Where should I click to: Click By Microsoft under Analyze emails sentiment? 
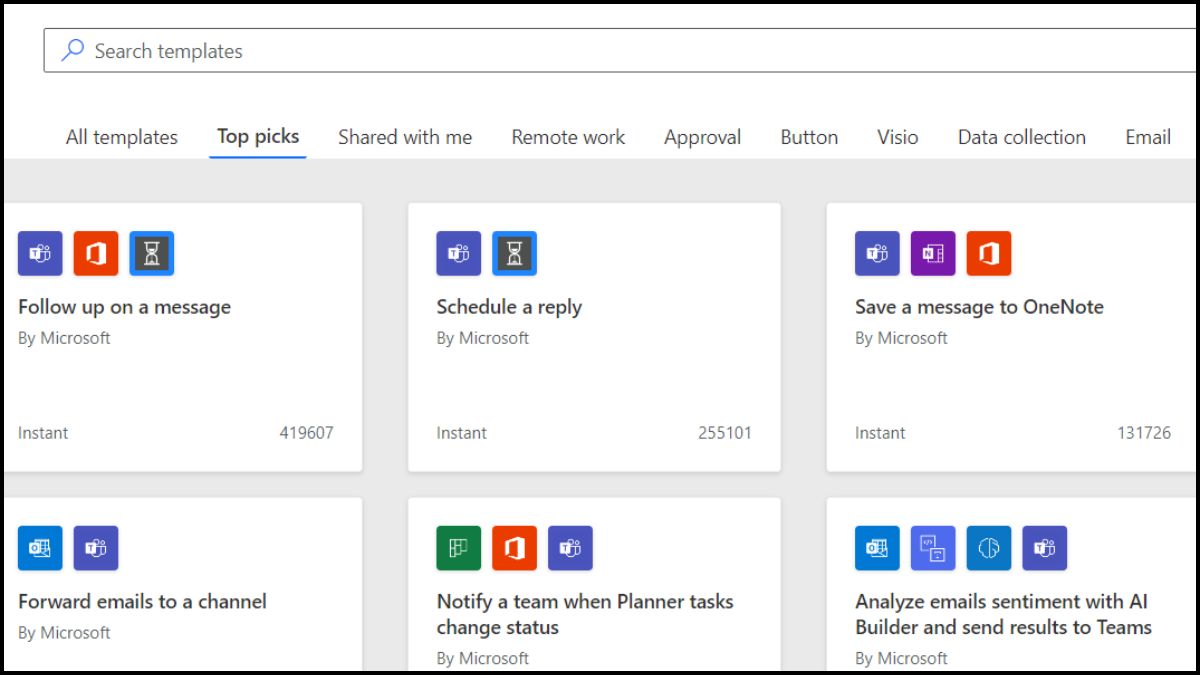pos(901,658)
